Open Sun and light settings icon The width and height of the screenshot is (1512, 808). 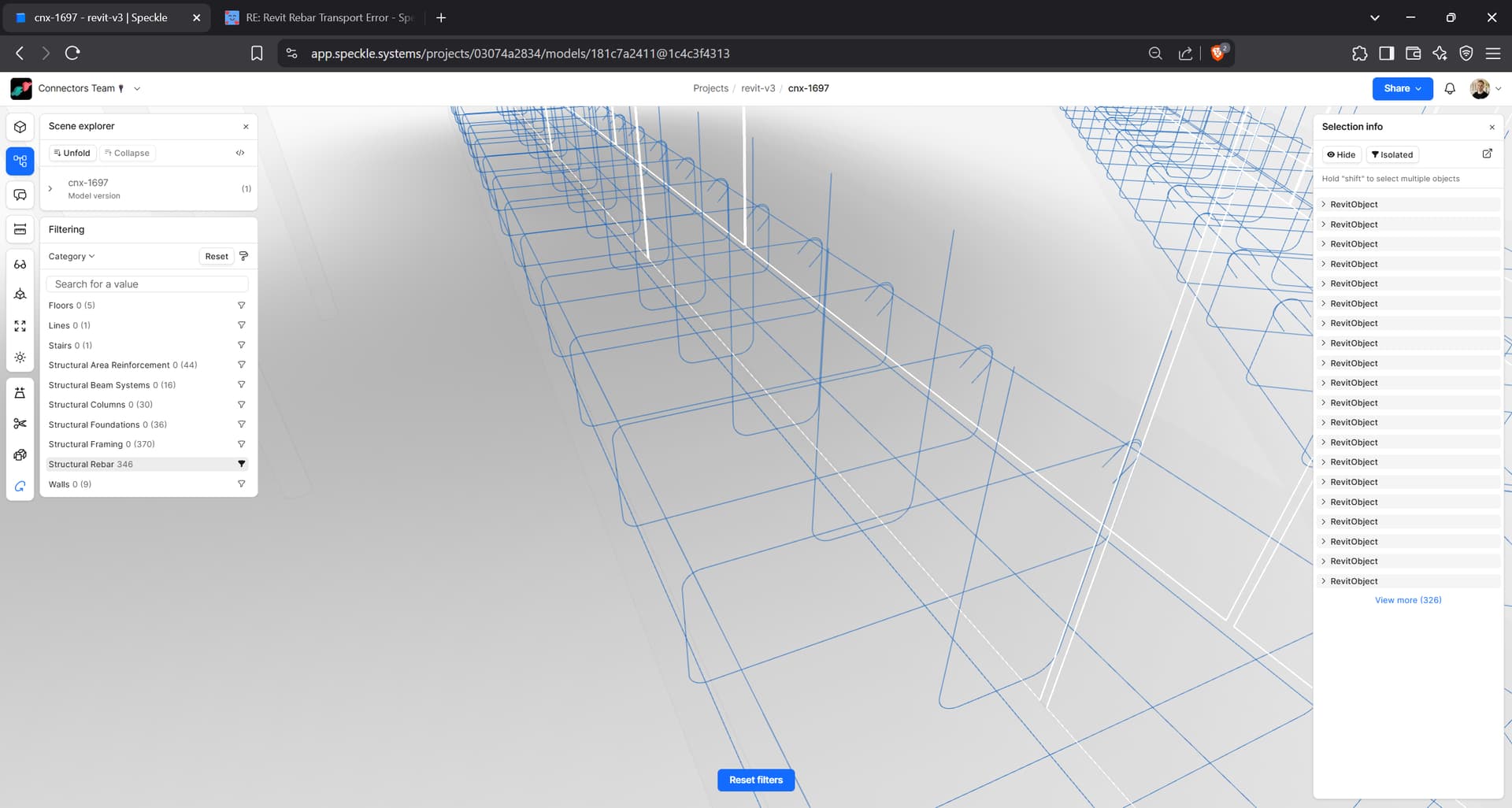20,358
